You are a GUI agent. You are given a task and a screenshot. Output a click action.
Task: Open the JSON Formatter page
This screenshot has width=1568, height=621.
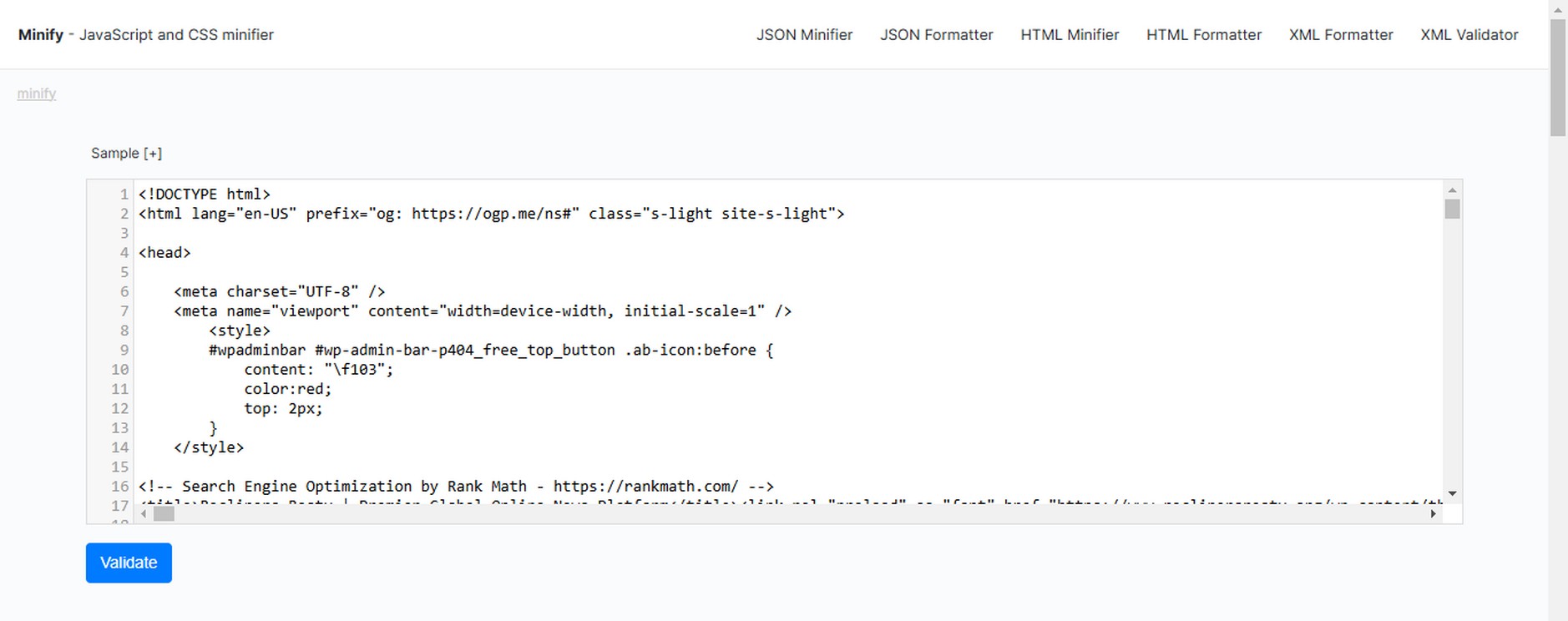tap(936, 35)
